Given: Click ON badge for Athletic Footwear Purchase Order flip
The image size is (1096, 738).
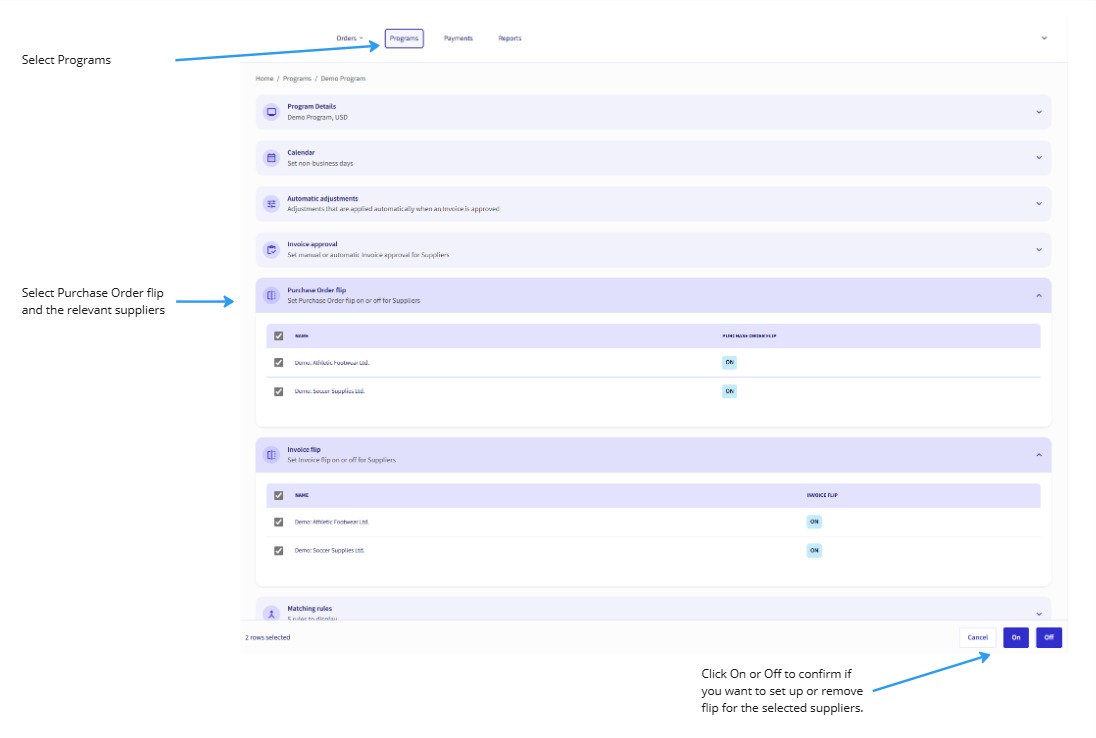Looking at the screenshot, I should click(x=729, y=362).
